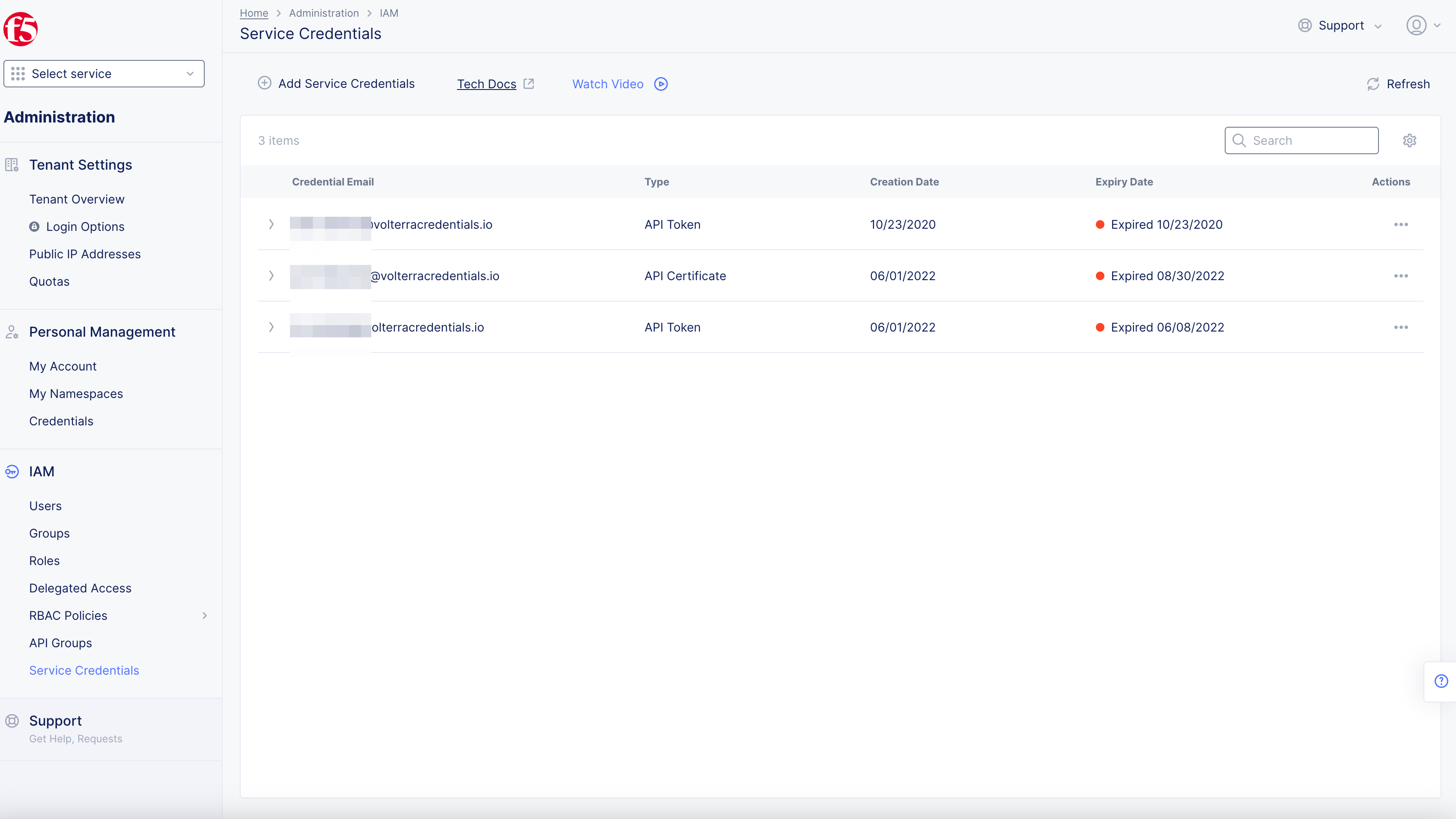
Task: Expand the first API Token credential row
Action: pyautogui.click(x=272, y=224)
